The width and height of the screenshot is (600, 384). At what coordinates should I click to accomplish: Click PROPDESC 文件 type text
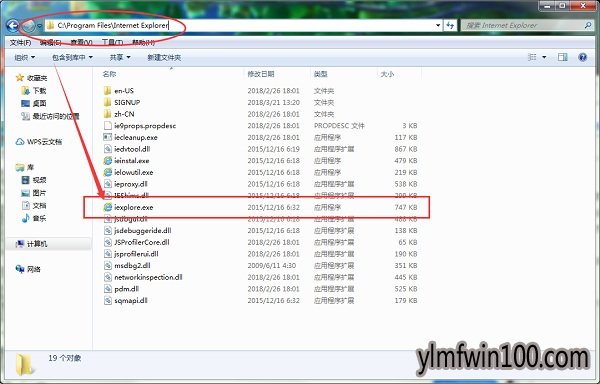[339, 126]
